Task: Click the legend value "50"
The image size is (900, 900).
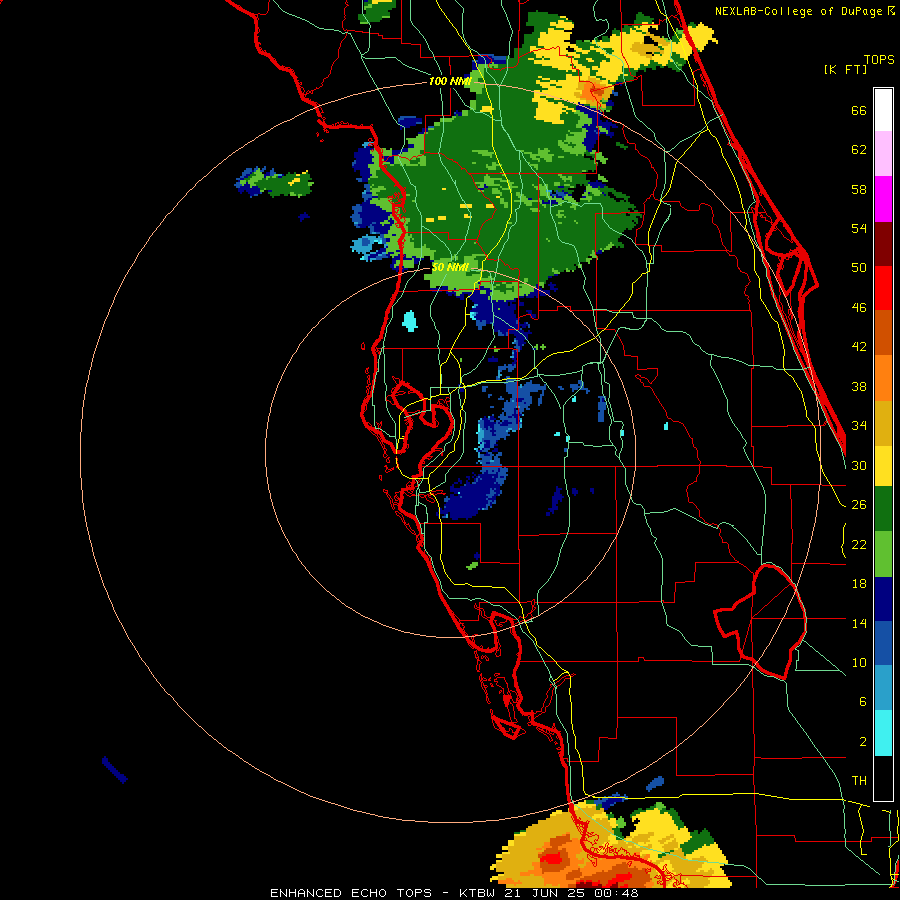Action: (859, 268)
